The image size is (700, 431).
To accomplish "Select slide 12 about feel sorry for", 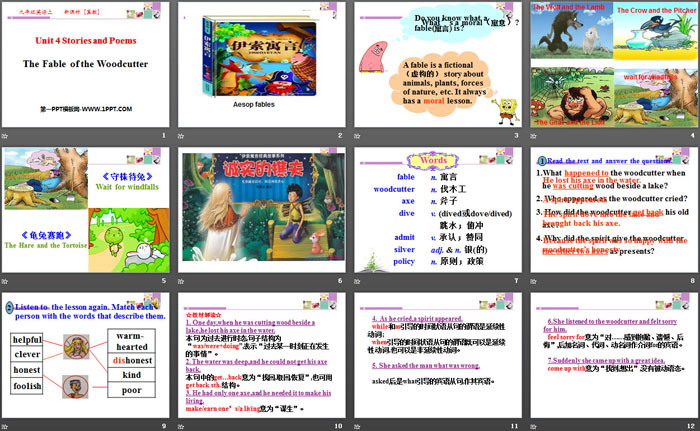I will (x=614, y=355).
